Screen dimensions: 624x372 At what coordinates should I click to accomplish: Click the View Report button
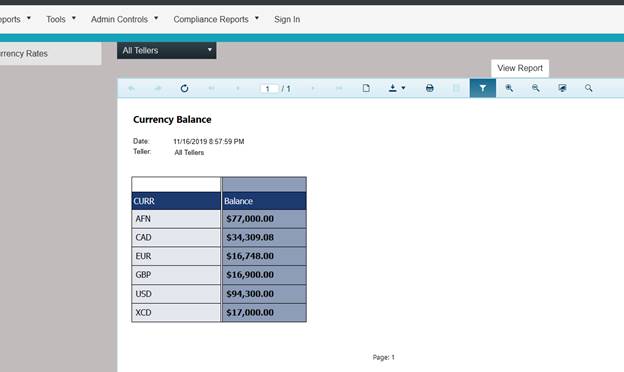point(520,68)
